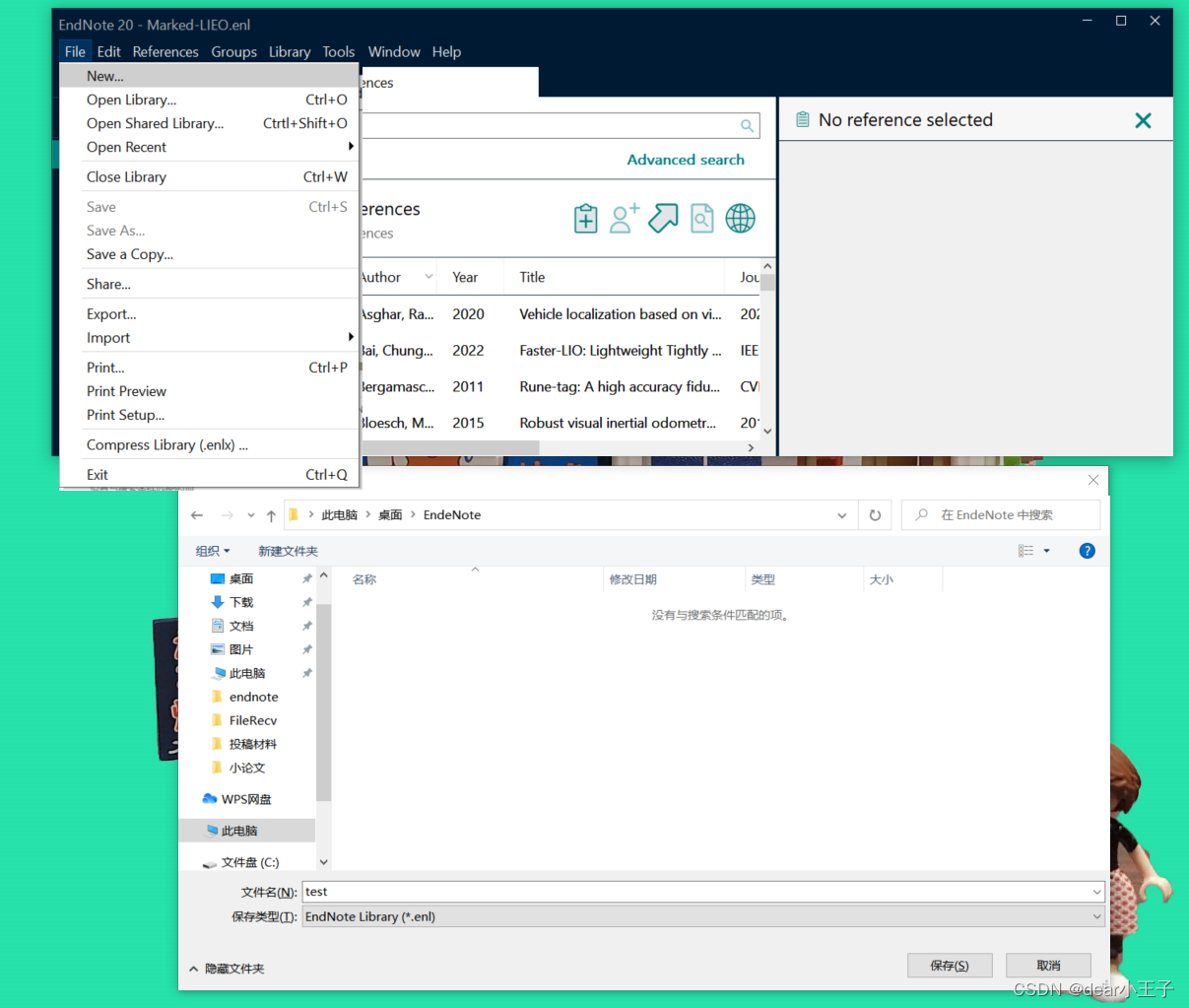This screenshot has height=1008, width=1189.
Task: Expand the Open Recent submenu
Action: pyautogui.click(x=209, y=147)
